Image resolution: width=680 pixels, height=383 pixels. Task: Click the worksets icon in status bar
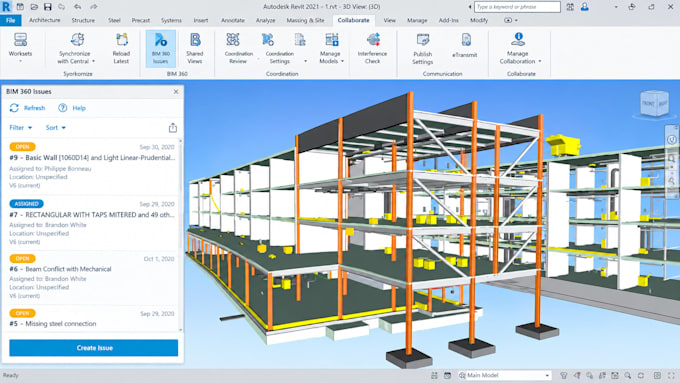[x=435, y=375]
